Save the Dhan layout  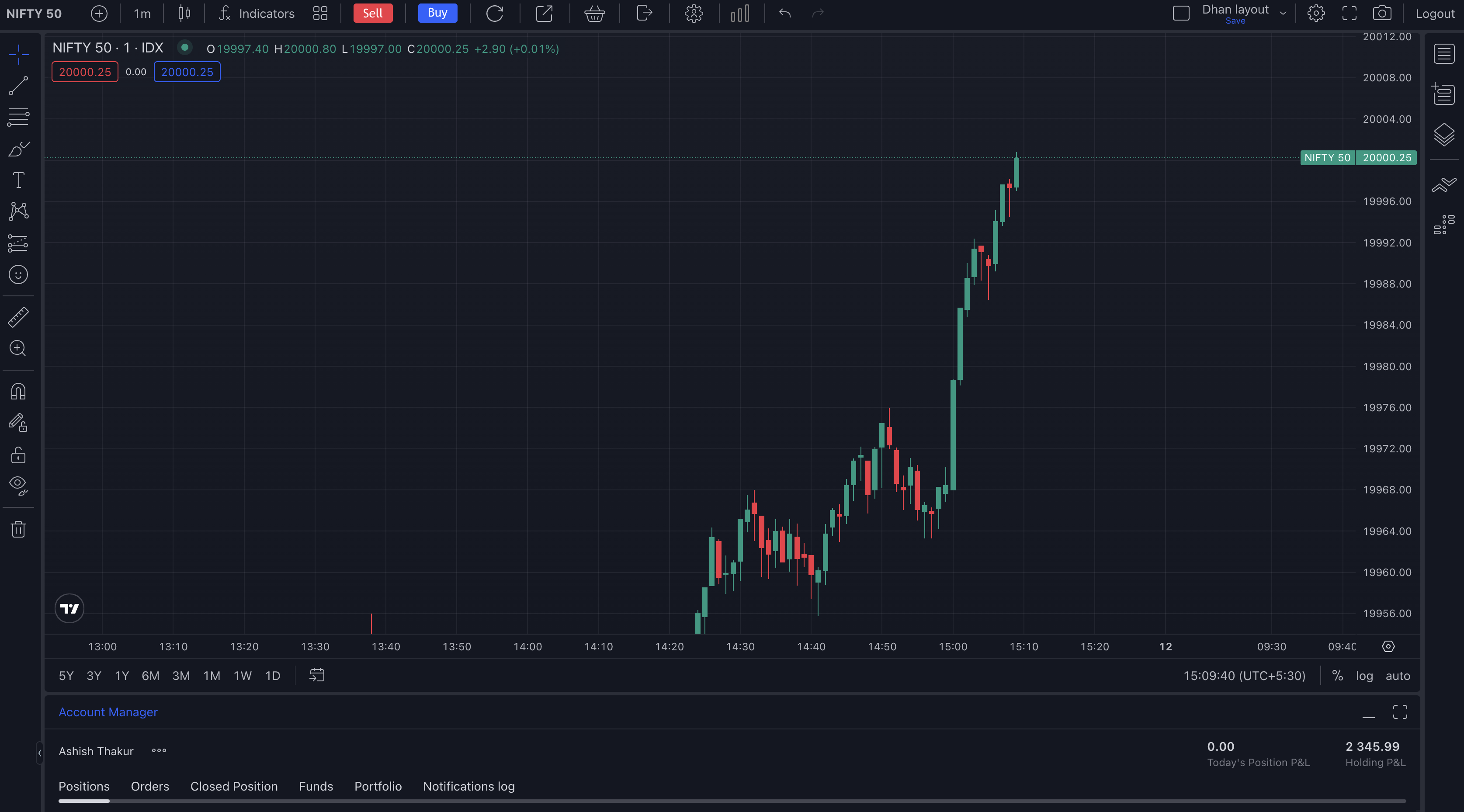(1235, 21)
